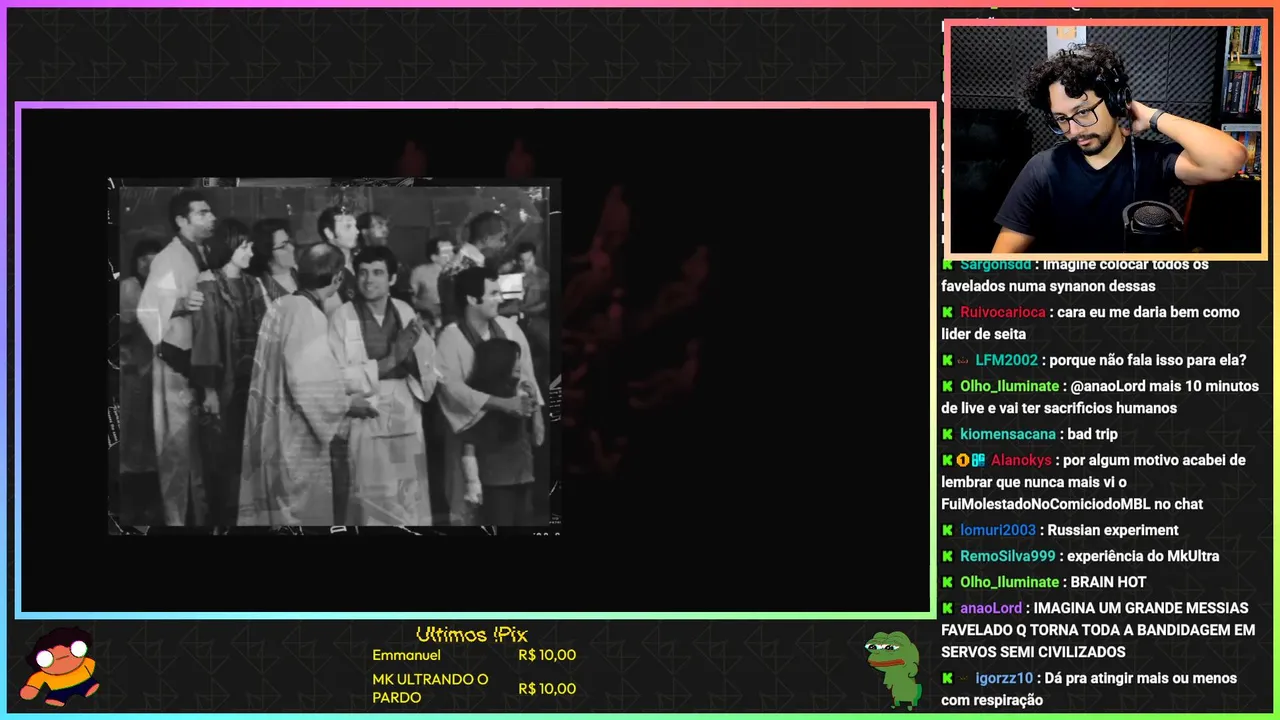Click the badge before igorzz10's username
The image size is (1280, 720).
point(963,678)
